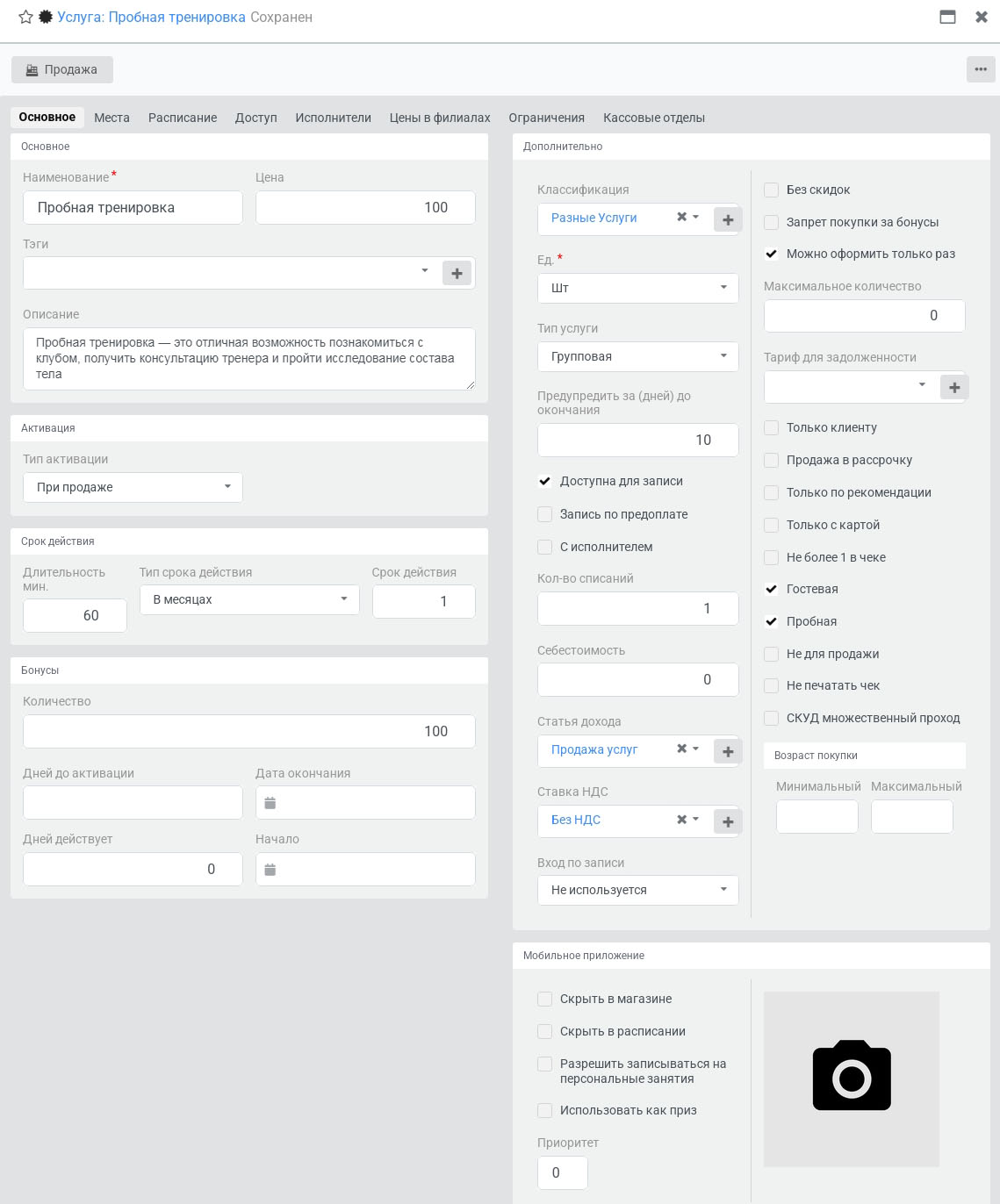Uncheck the Гостевая checkbox

point(772,589)
